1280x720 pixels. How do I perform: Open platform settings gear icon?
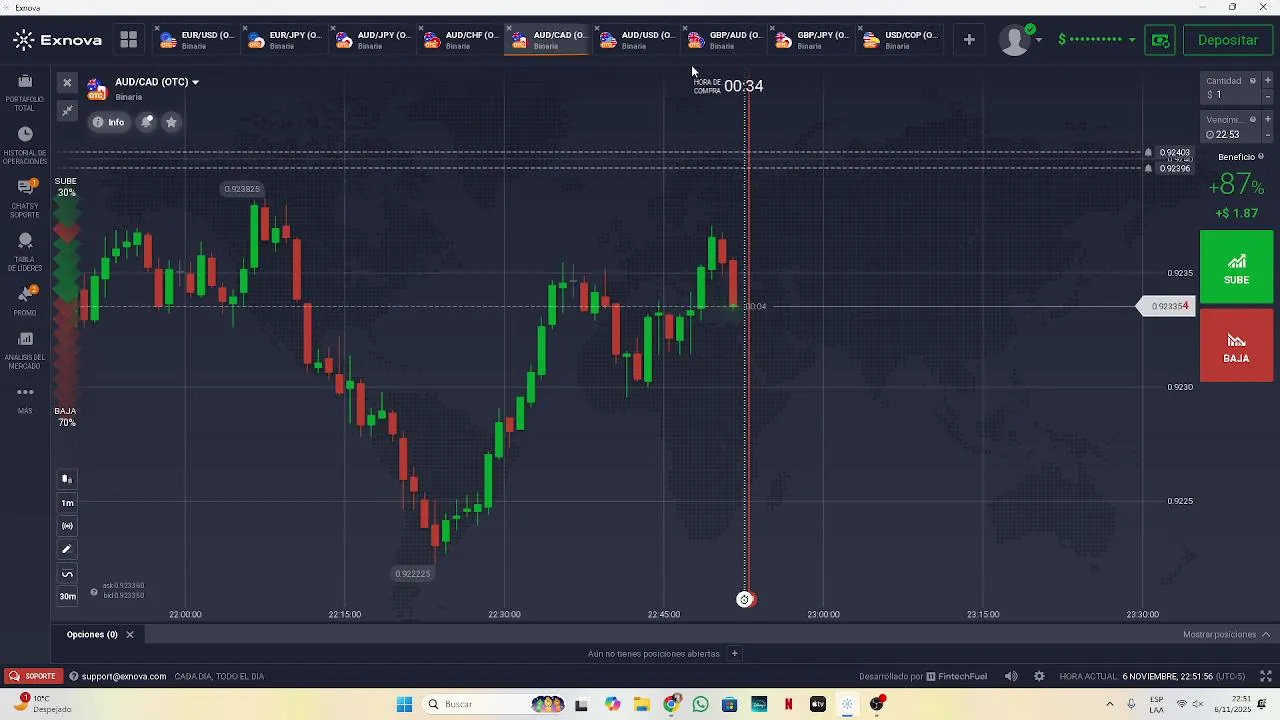pyautogui.click(x=1039, y=676)
